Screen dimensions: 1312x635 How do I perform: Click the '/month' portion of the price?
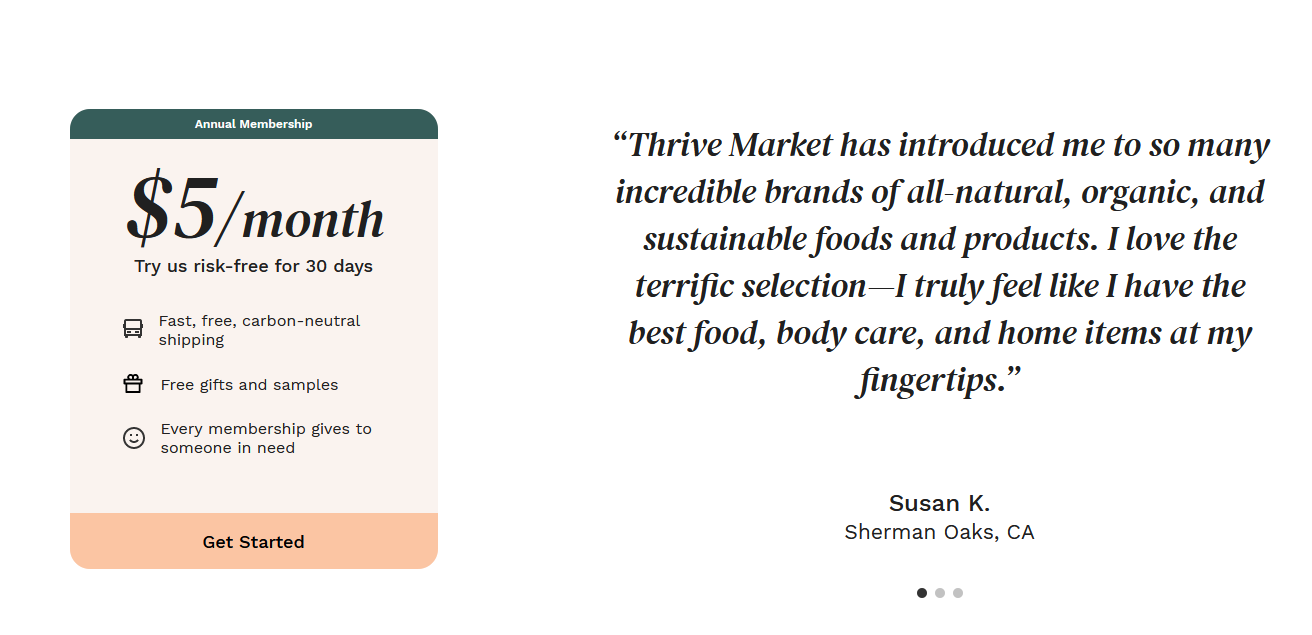[300, 216]
